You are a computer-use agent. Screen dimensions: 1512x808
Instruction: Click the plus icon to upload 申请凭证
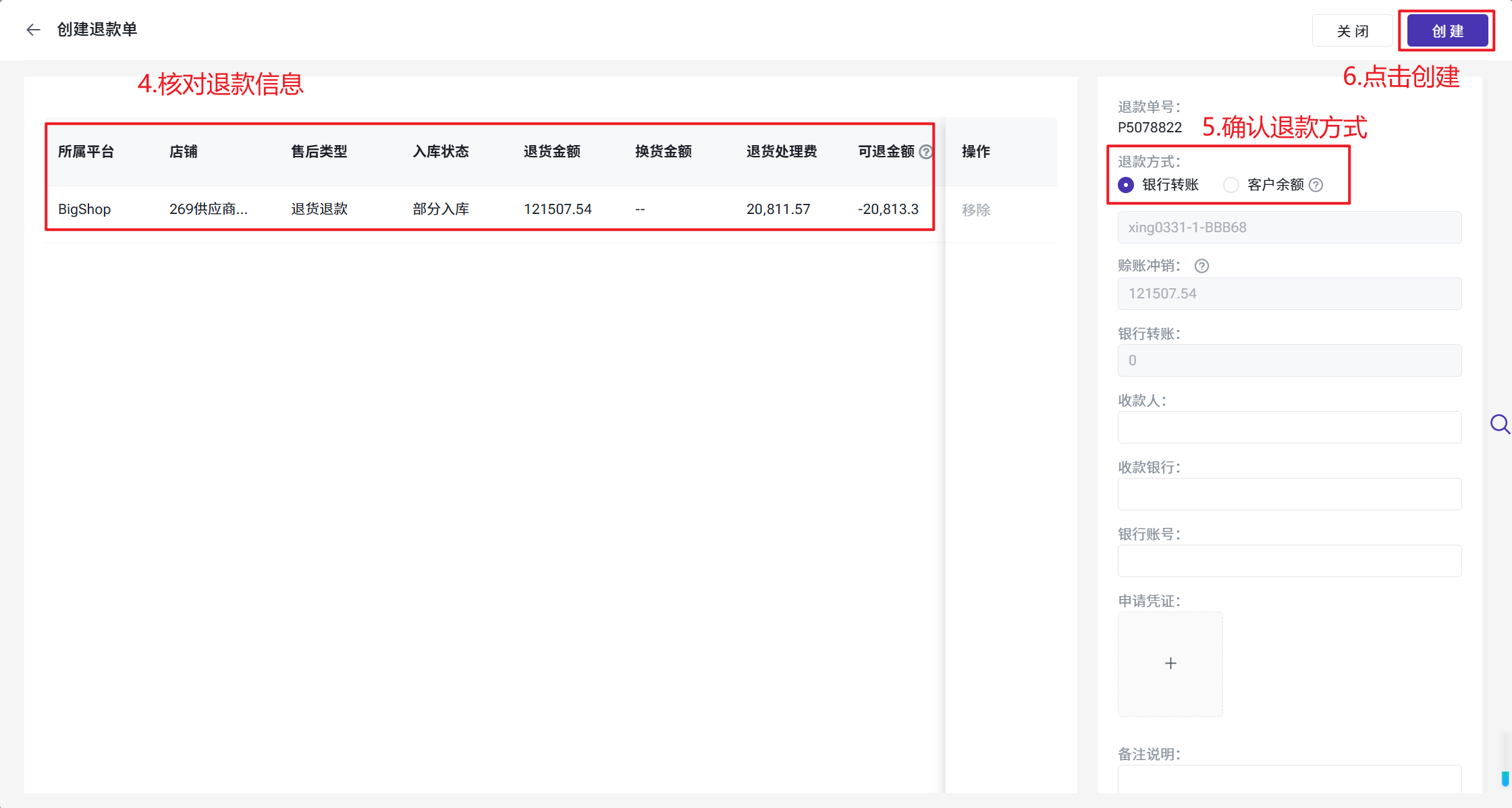(1170, 664)
